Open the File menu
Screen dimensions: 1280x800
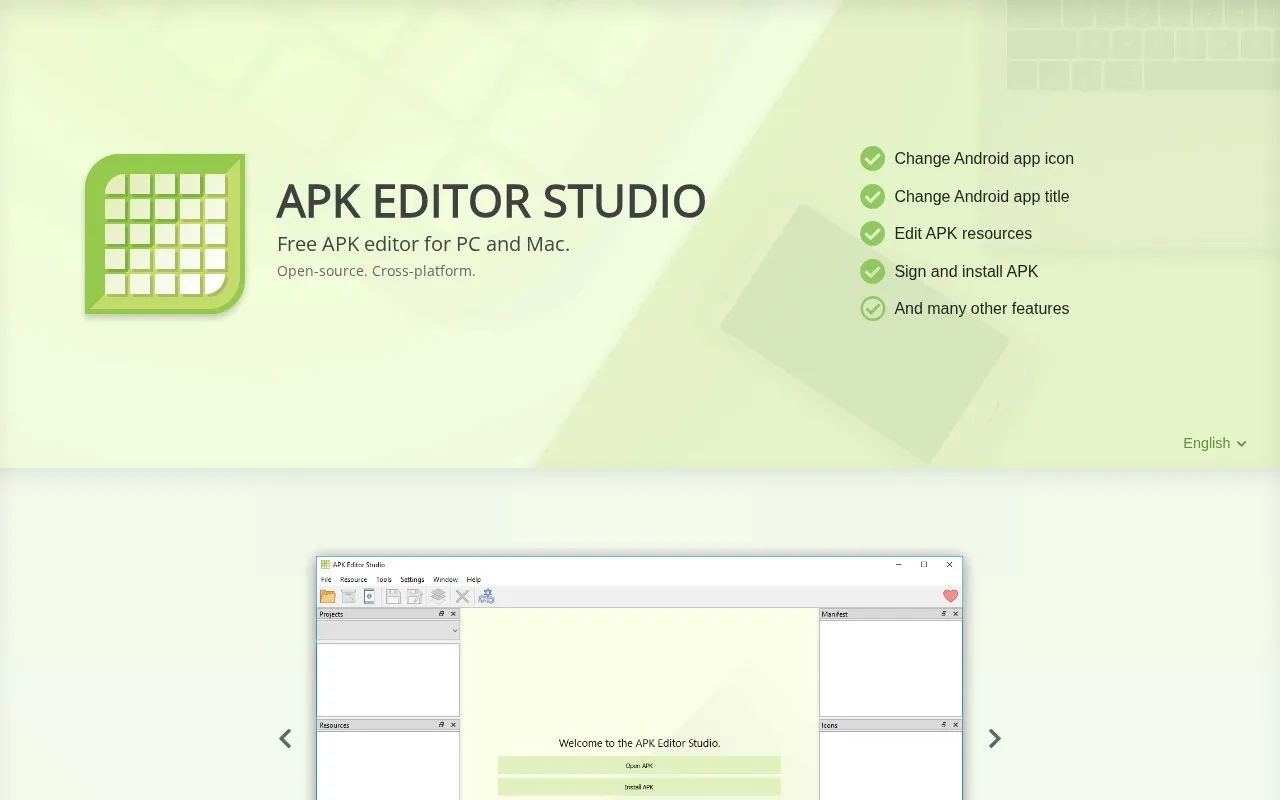326,580
